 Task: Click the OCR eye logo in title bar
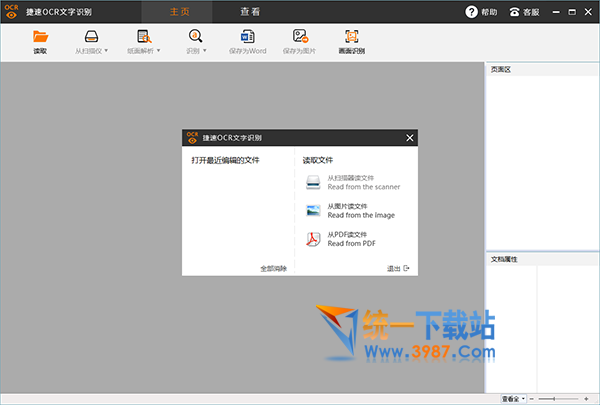(11, 11)
